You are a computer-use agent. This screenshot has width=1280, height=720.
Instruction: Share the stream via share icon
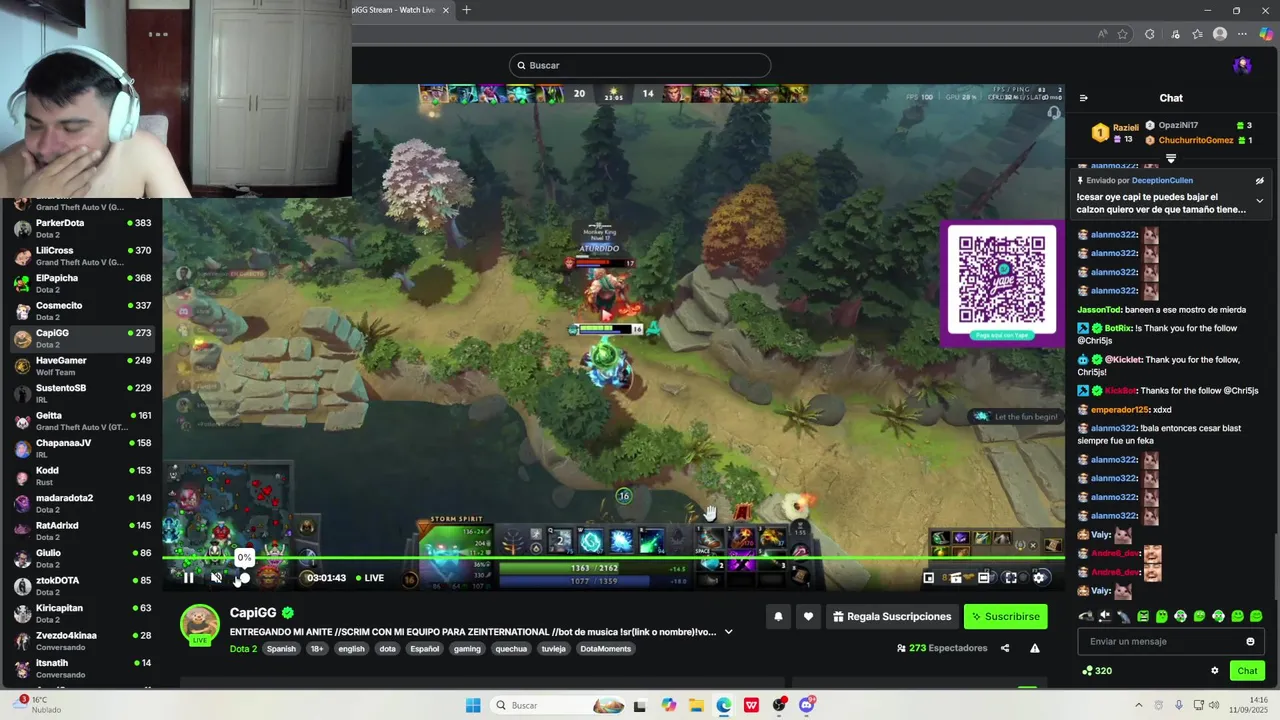(1005, 648)
